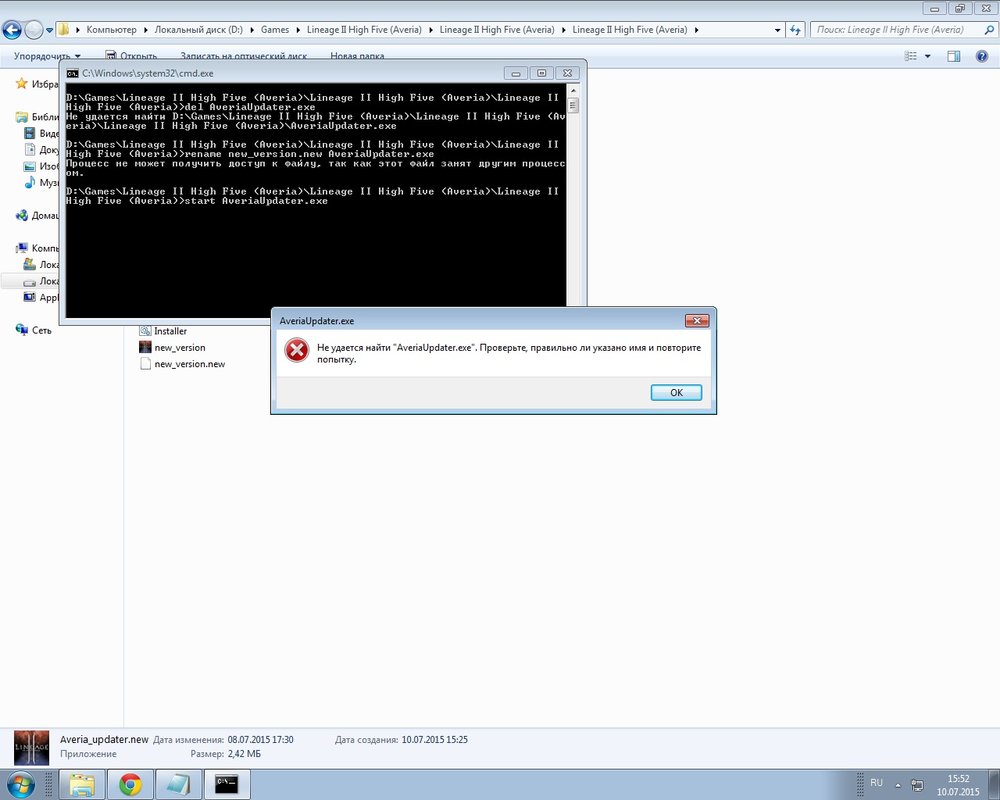Click Записать на оптический диск
This screenshot has height=800, width=1000.
click(243, 56)
